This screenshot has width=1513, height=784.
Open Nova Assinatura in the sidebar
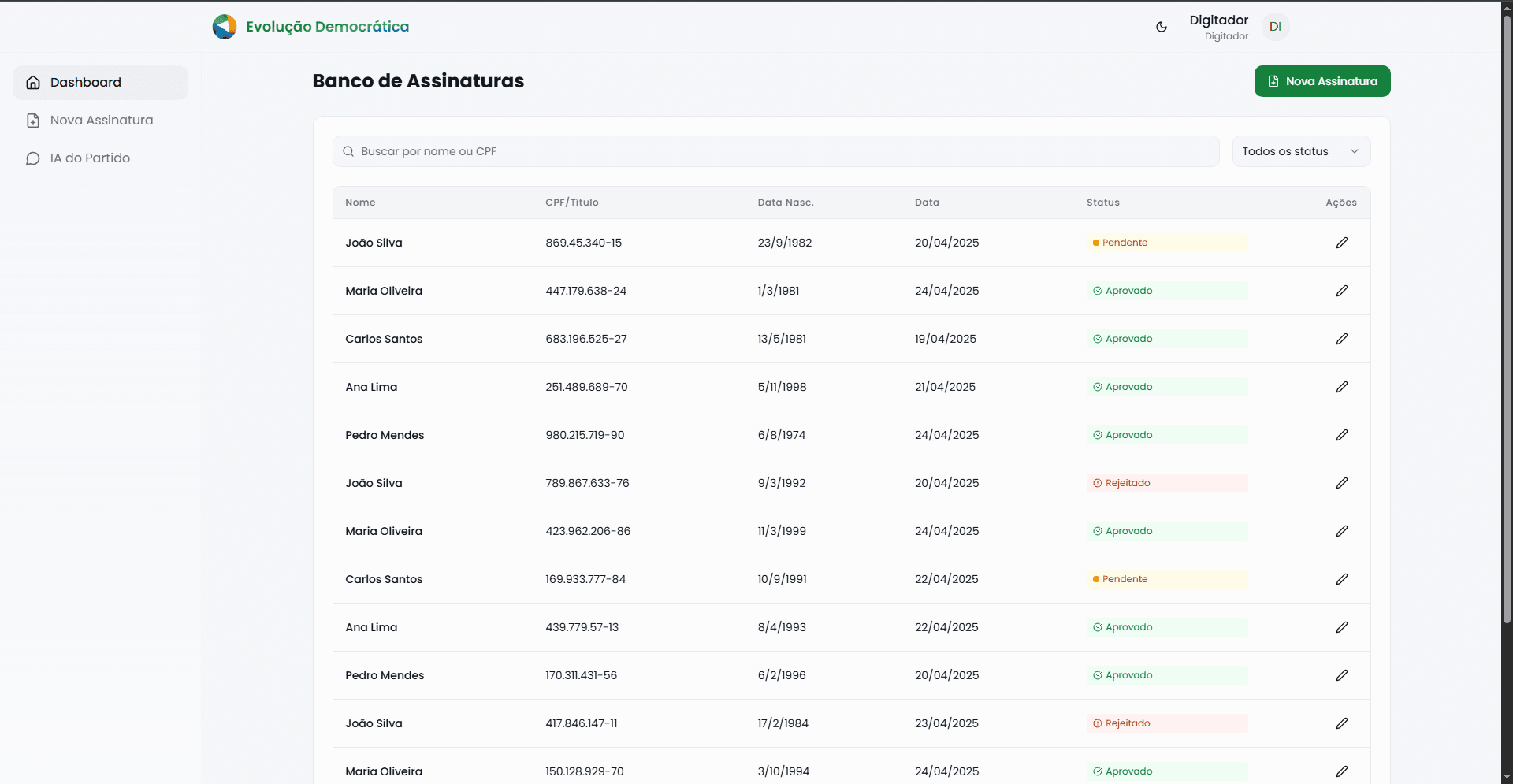click(x=100, y=121)
